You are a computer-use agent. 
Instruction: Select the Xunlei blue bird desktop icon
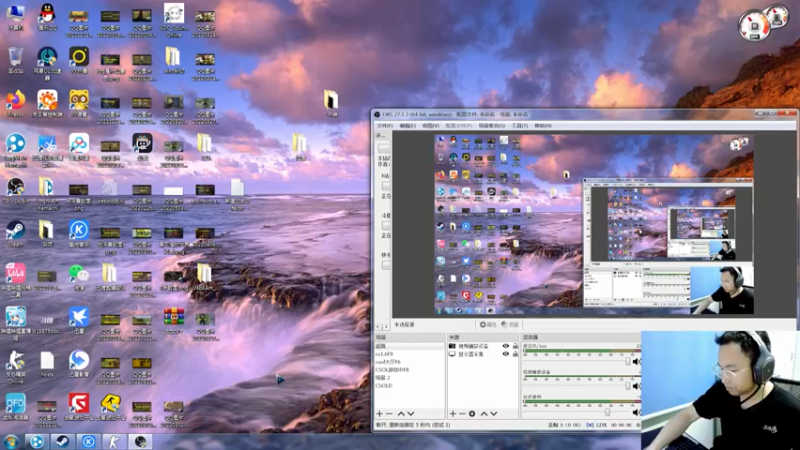[x=79, y=320]
